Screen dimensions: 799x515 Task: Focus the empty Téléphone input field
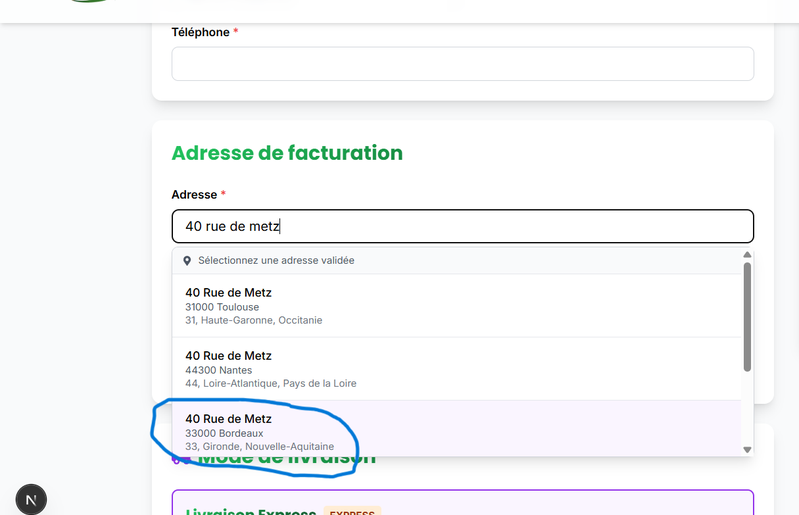(x=462, y=64)
